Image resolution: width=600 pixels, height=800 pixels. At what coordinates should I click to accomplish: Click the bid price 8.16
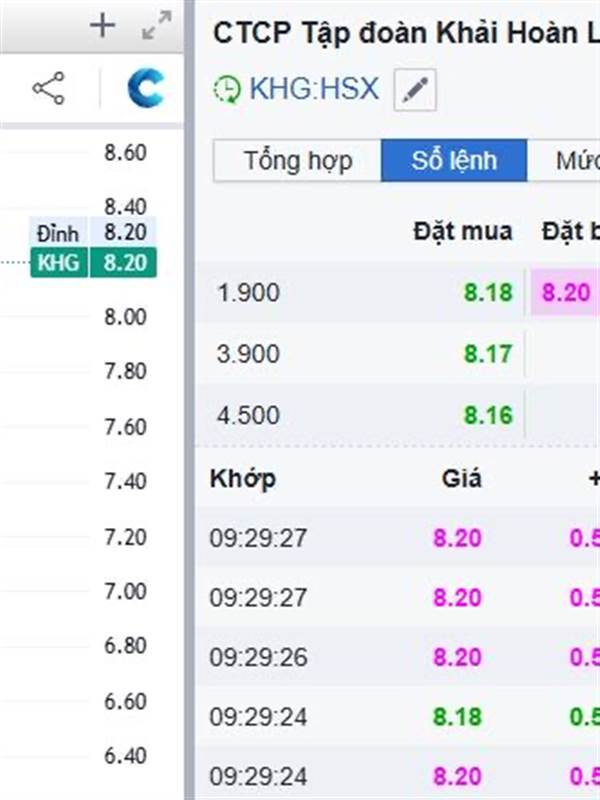[488, 415]
